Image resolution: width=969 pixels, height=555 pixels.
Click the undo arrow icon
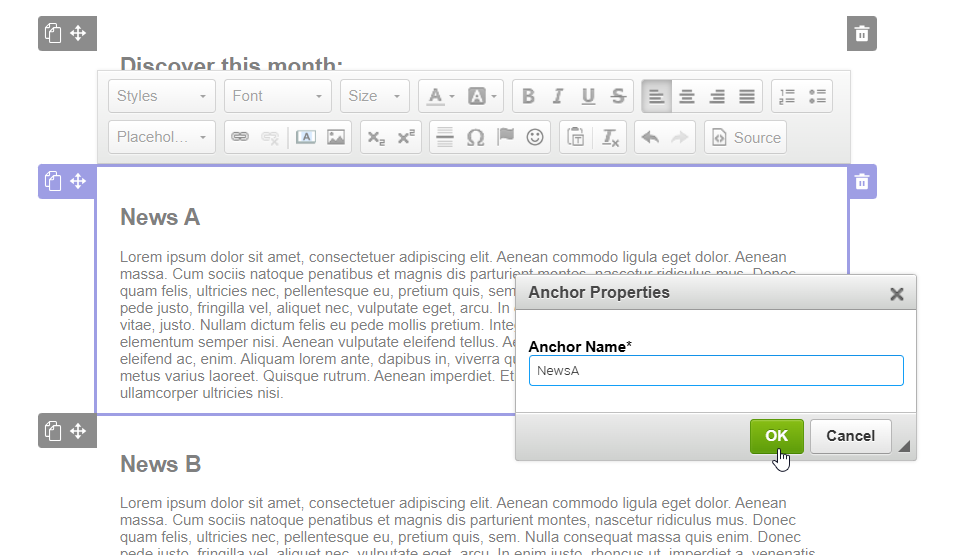pyautogui.click(x=650, y=138)
